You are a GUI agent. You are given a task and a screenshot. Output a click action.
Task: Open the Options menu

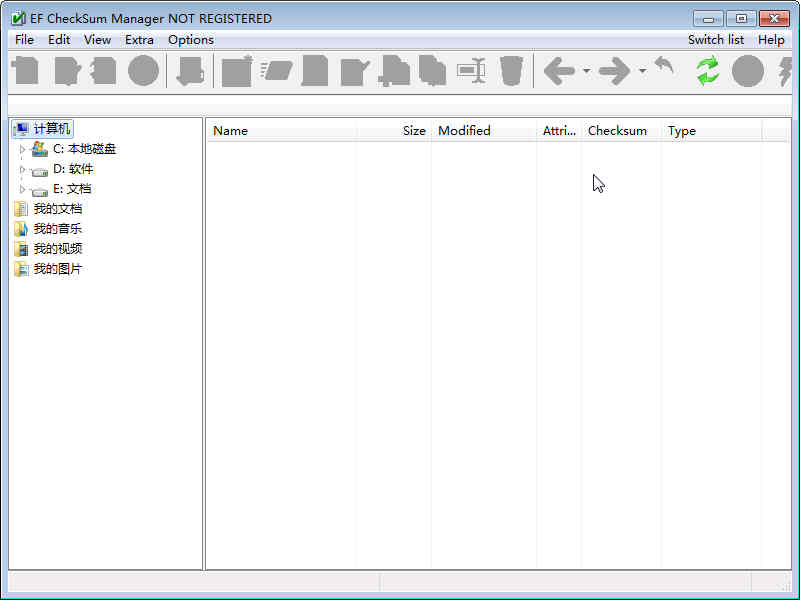[x=191, y=40]
